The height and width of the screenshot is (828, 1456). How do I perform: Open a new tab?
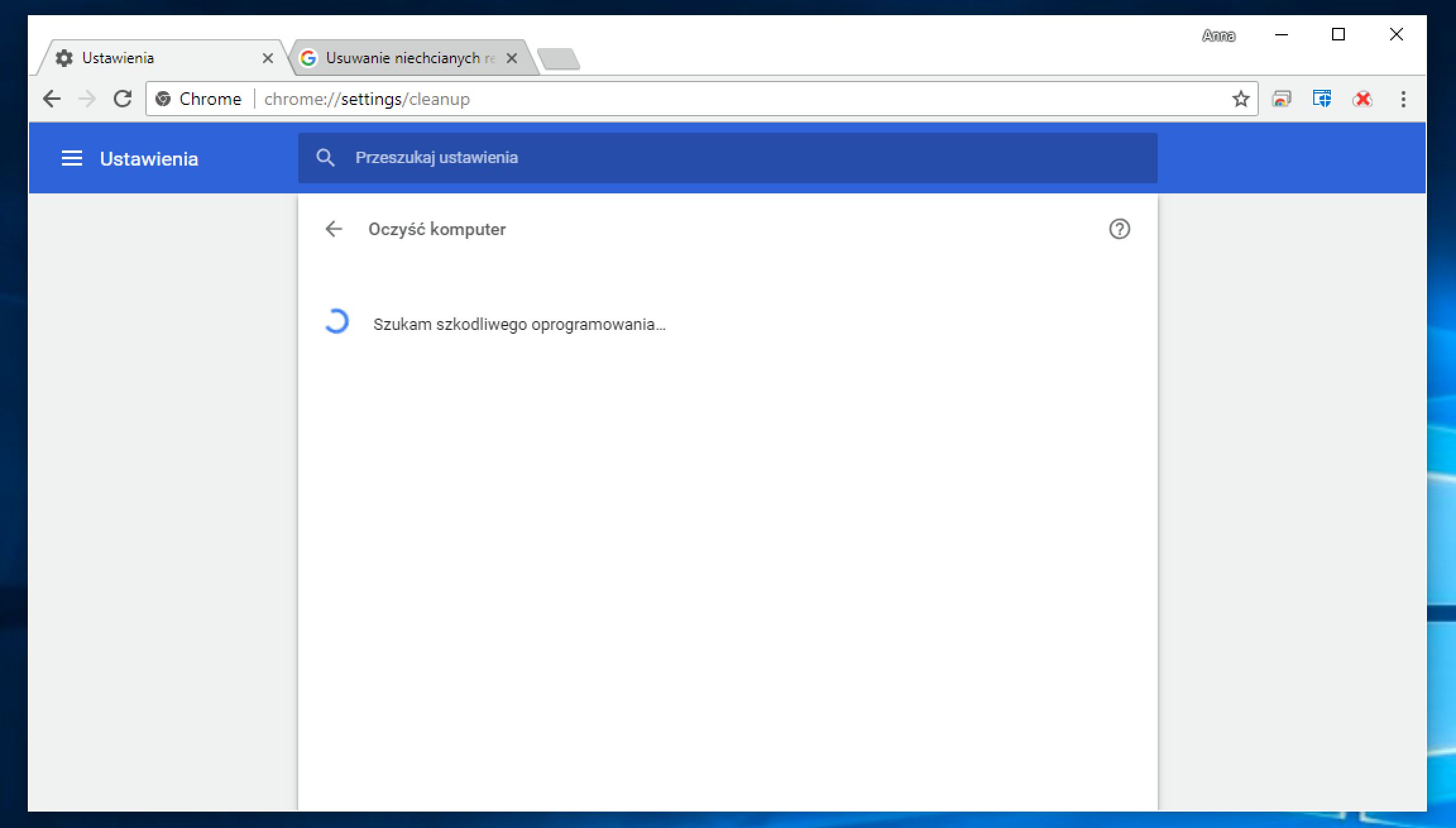point(559,59)
